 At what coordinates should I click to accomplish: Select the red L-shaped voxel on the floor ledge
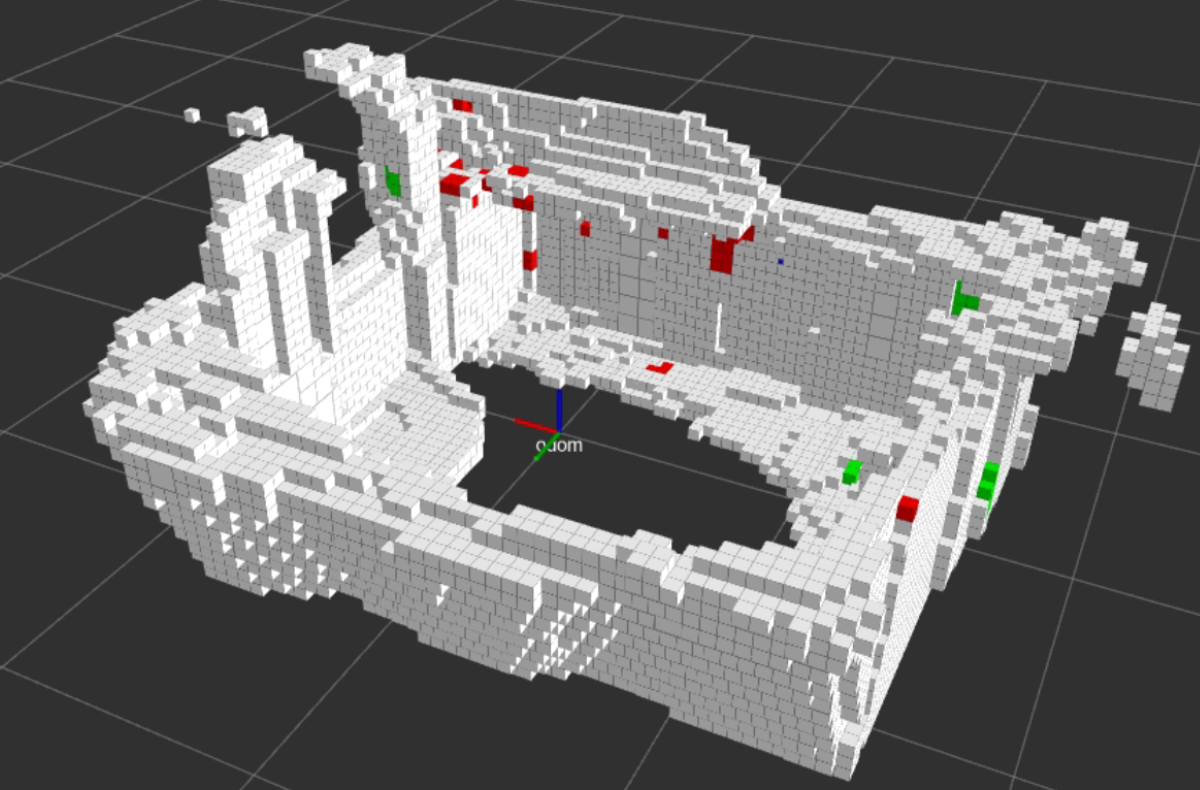click(660, 367)
